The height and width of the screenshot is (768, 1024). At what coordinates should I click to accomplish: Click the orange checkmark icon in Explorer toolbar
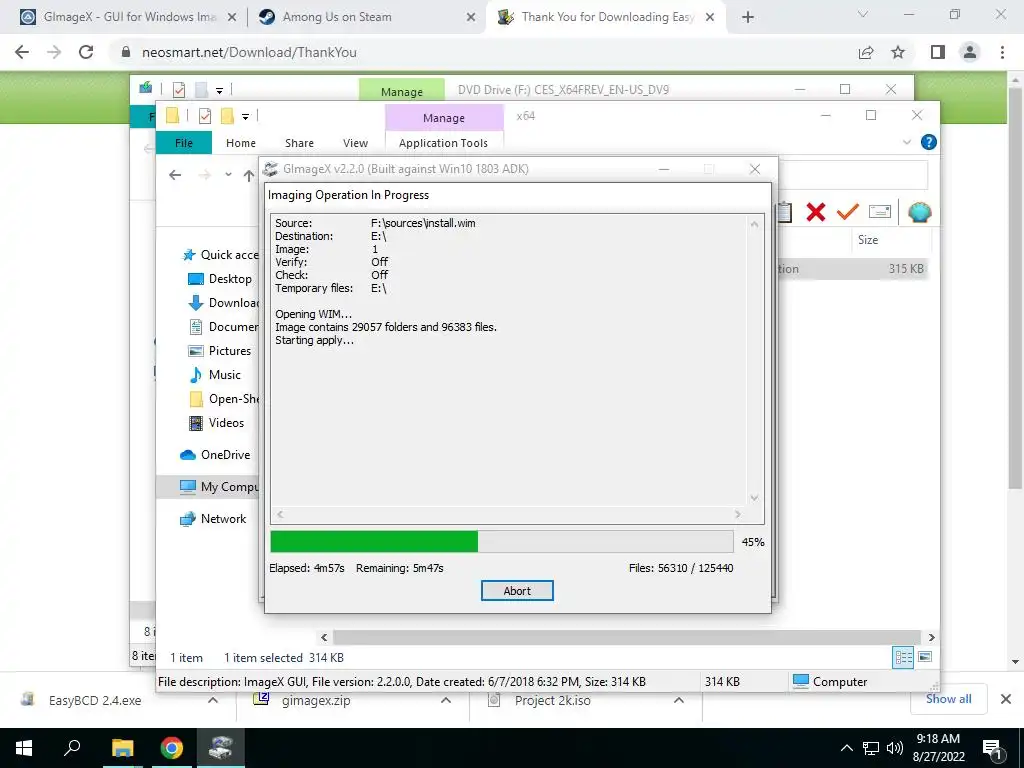(x=847, y=212)
